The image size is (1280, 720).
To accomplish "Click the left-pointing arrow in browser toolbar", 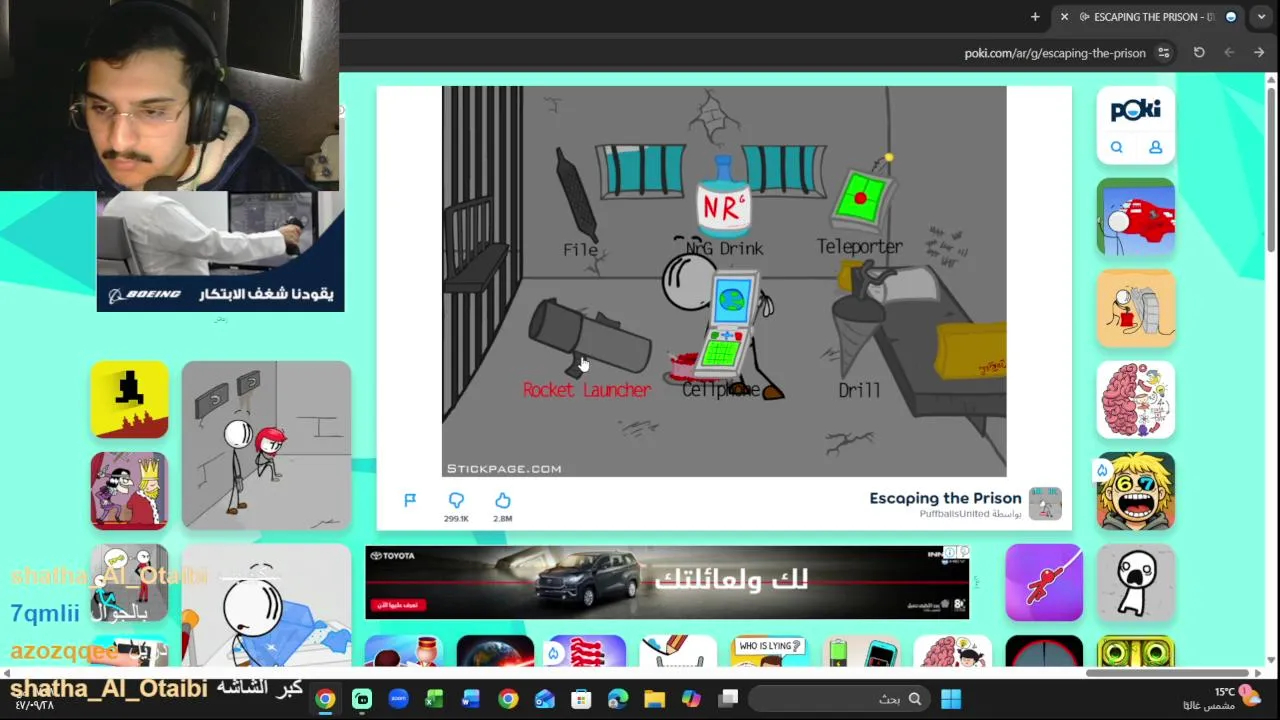I will (x=1229, y=53).
